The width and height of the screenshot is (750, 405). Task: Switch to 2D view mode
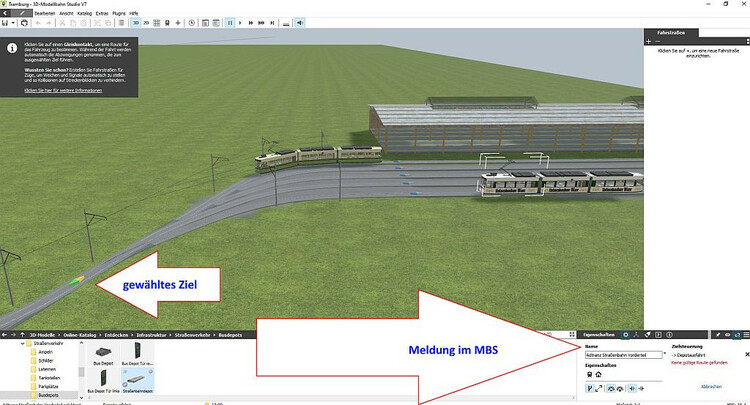click(146, 23)
